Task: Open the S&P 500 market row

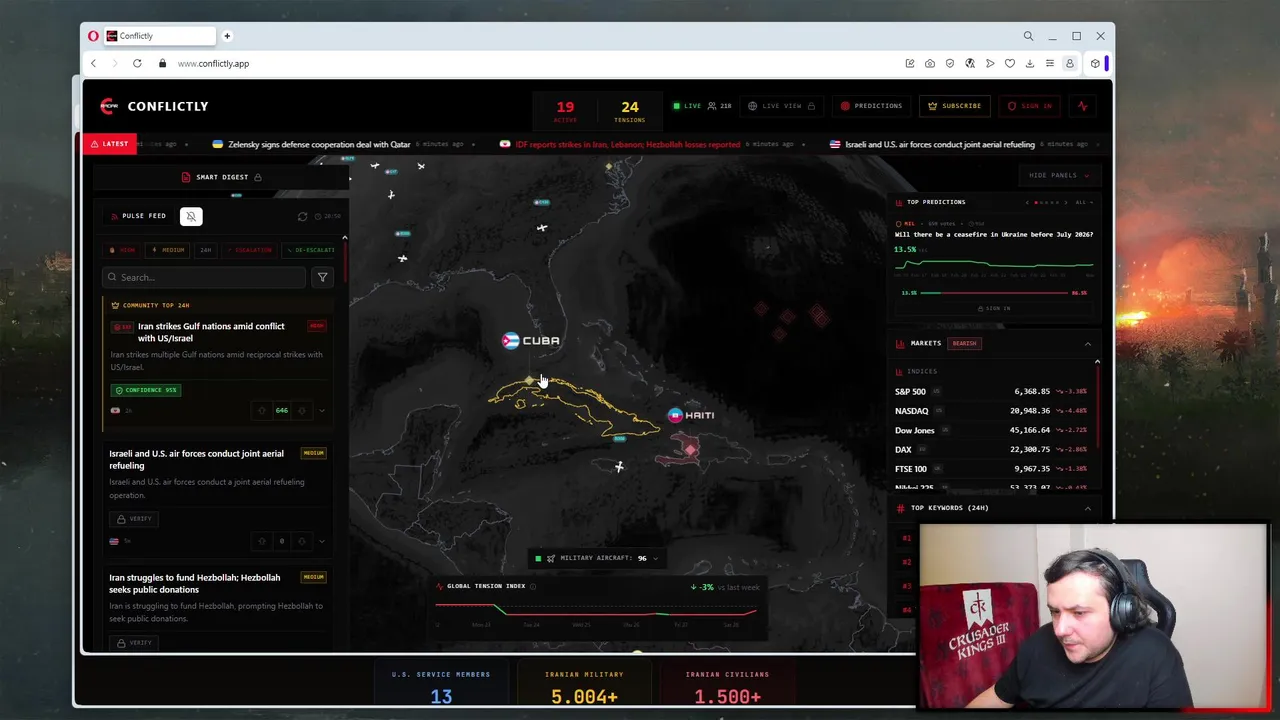Action: point(991,392)
